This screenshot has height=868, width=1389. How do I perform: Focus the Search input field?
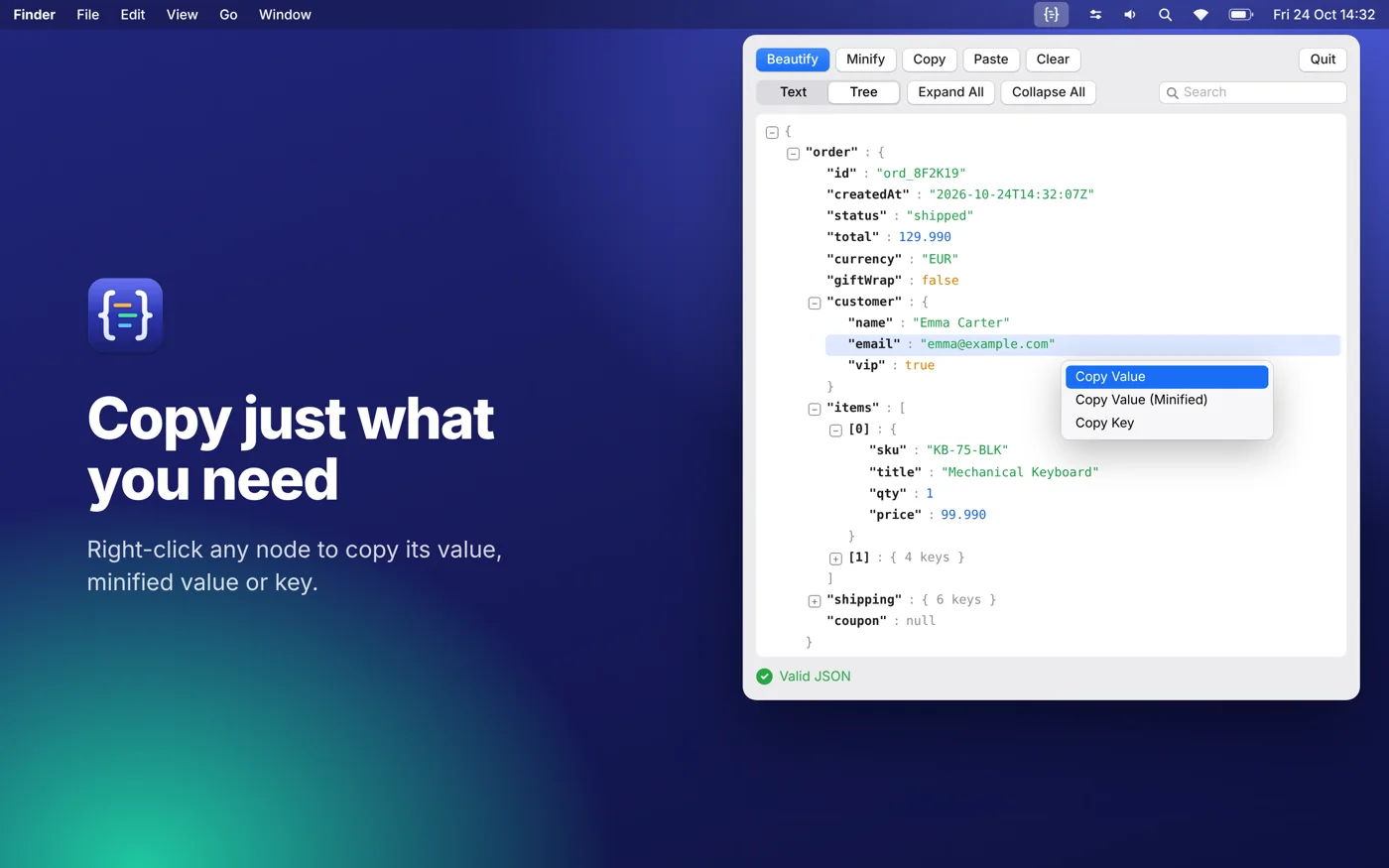(x=1253, y=92)
